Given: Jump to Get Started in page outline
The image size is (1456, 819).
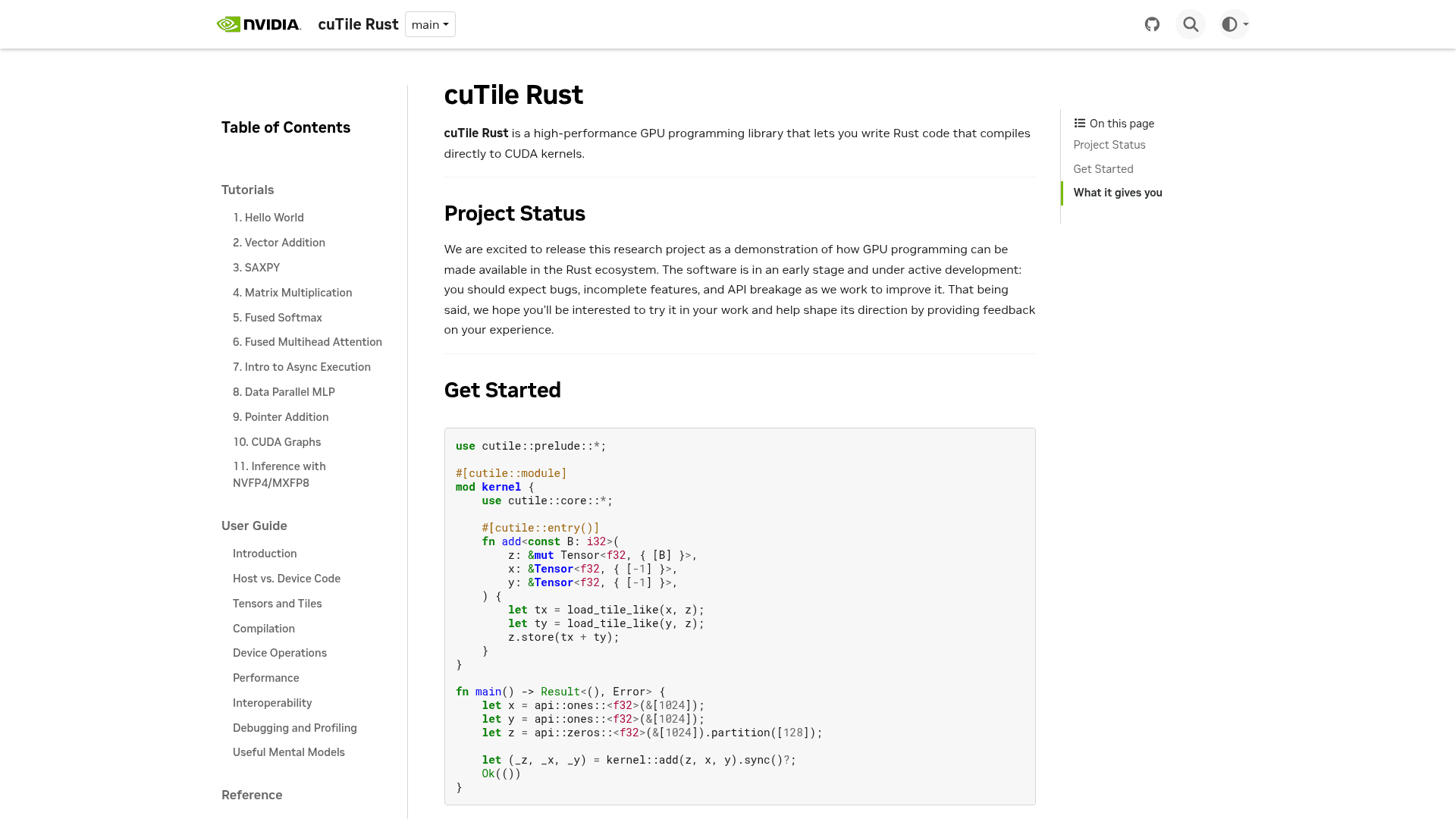Looking at the screenshot, I should [x=1103, y=169].
